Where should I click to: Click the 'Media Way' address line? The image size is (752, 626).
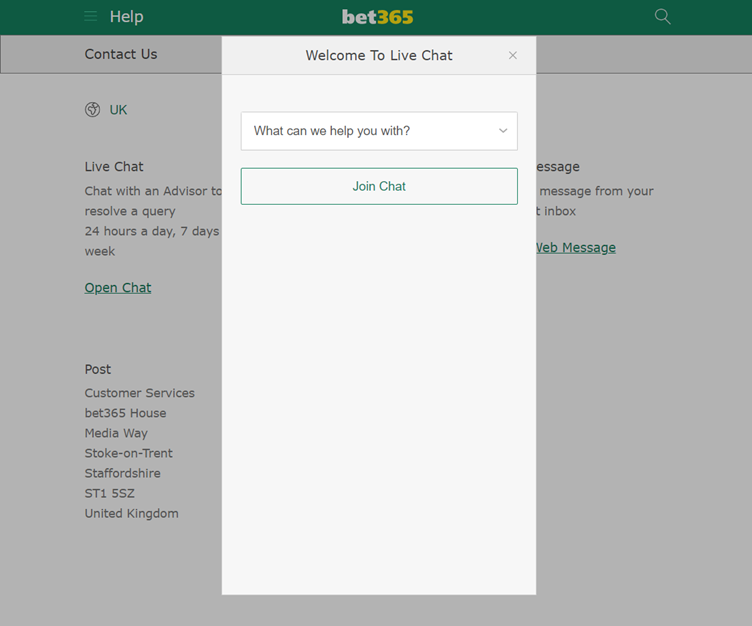[x=117, y=433]
